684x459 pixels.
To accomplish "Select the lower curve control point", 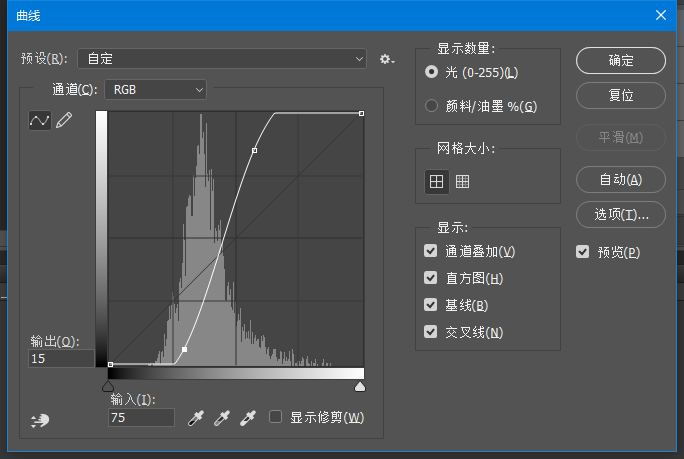I will click(x=185, y=349).
